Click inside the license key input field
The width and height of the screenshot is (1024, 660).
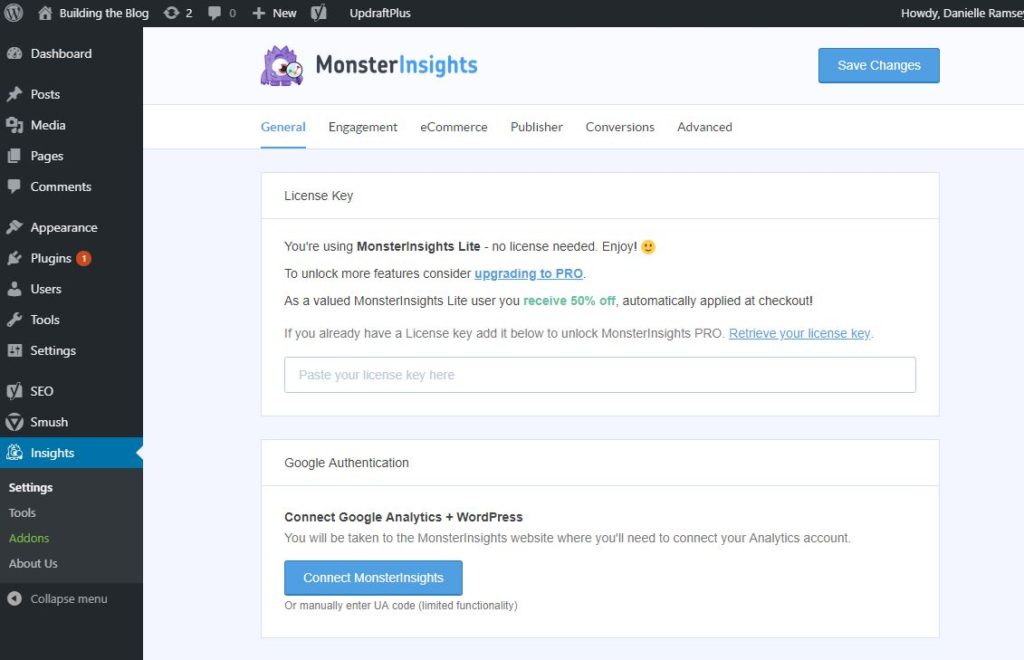[x=598, y=374]
